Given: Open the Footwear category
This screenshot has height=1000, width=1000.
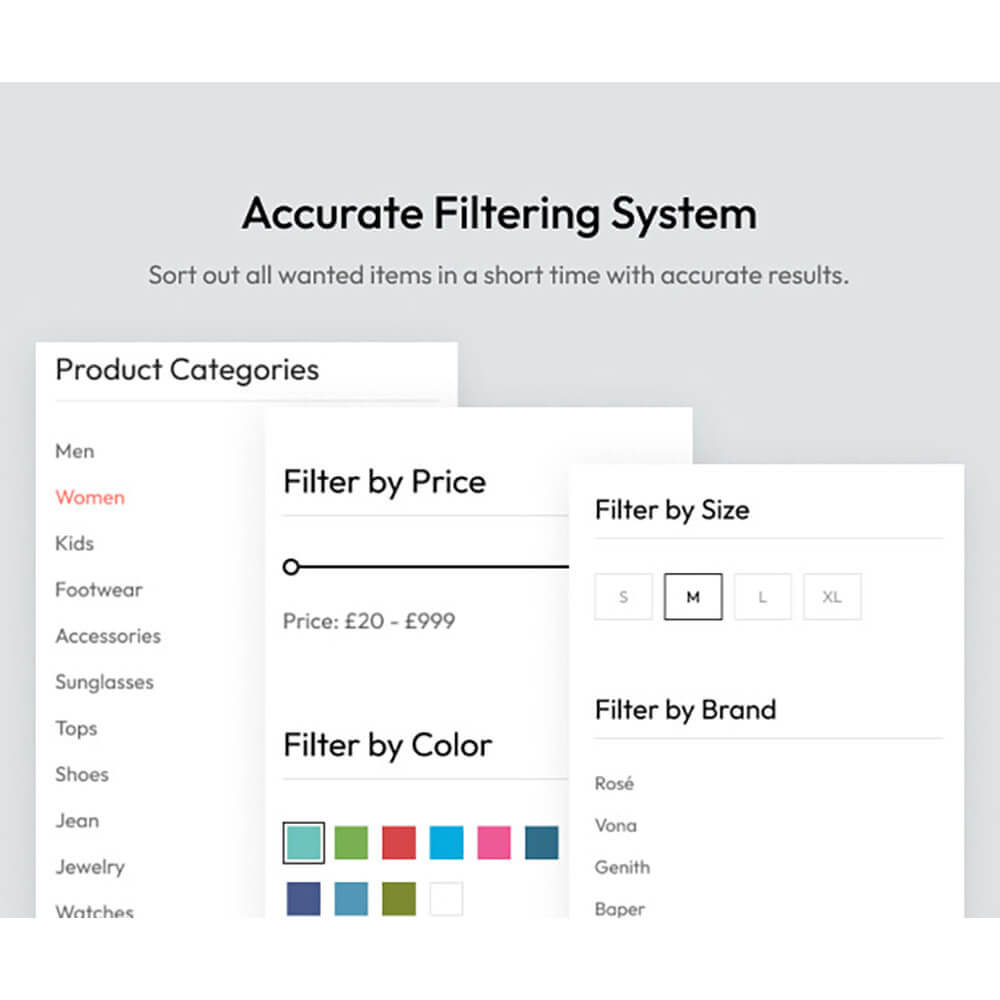Looking at the screenshot, I should click(99, 590).
